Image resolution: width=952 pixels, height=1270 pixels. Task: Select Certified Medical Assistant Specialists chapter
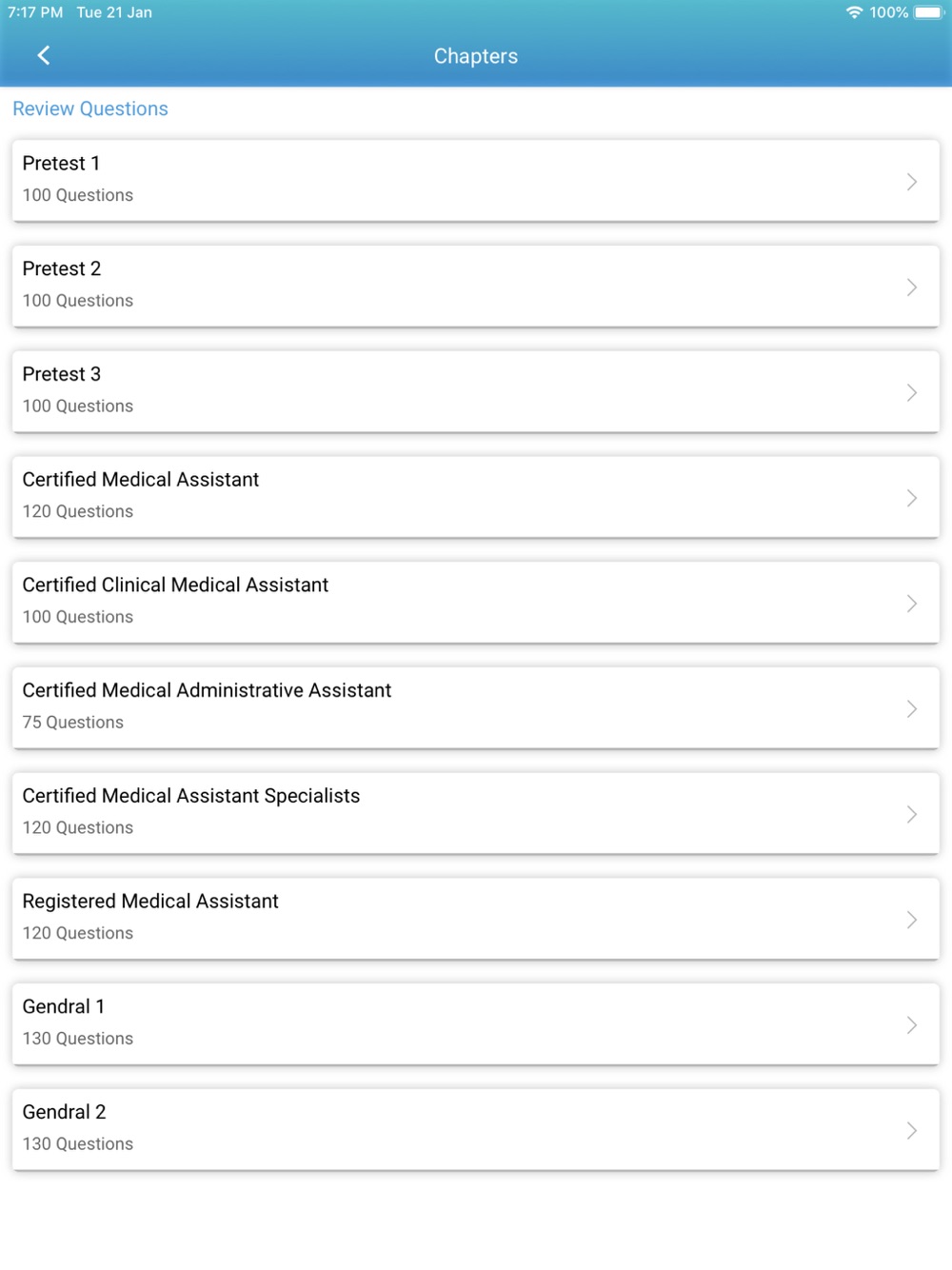pos(476,814)
